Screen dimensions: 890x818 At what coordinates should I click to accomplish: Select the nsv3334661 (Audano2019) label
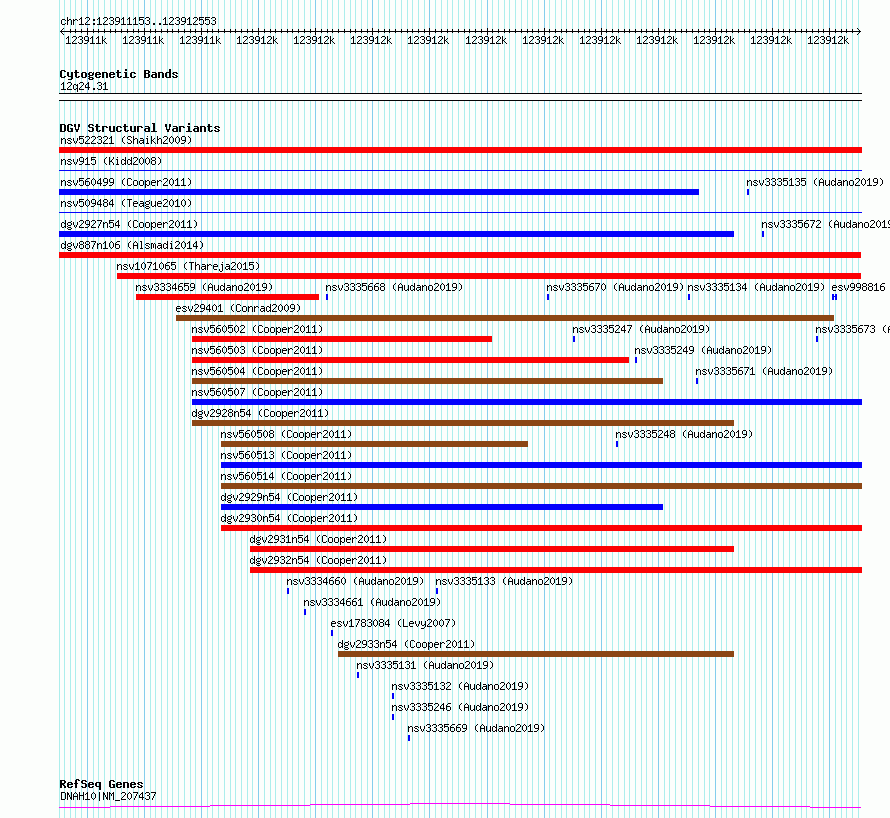point(372,602)
